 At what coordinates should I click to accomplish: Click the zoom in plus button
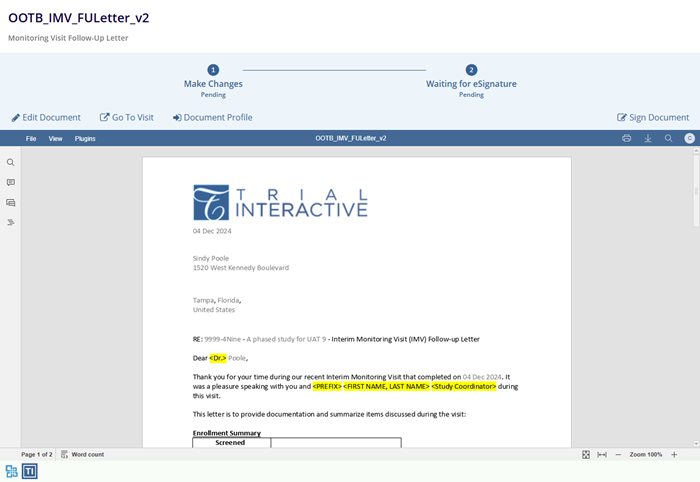pos(674,454)
